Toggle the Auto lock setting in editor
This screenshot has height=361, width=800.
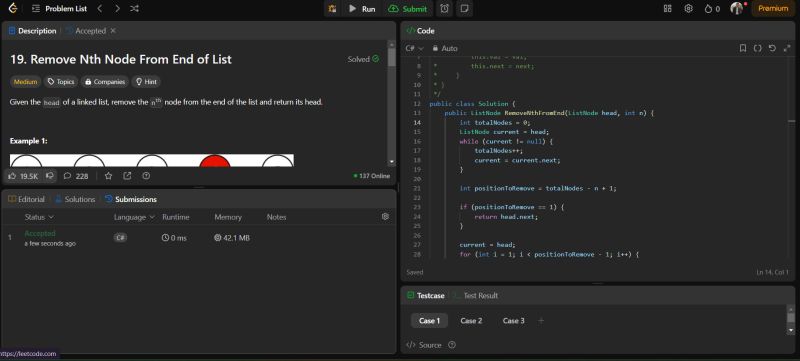445,48
